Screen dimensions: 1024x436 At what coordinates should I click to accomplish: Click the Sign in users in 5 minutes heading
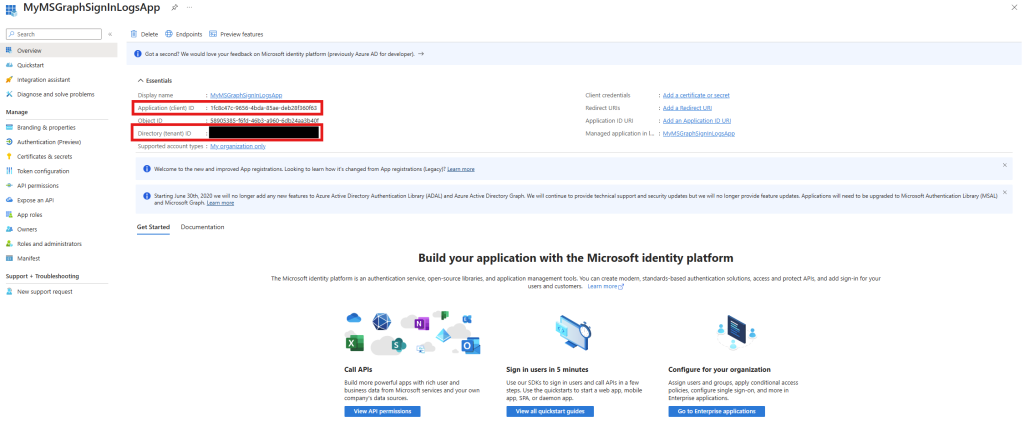tap(547, 369)
